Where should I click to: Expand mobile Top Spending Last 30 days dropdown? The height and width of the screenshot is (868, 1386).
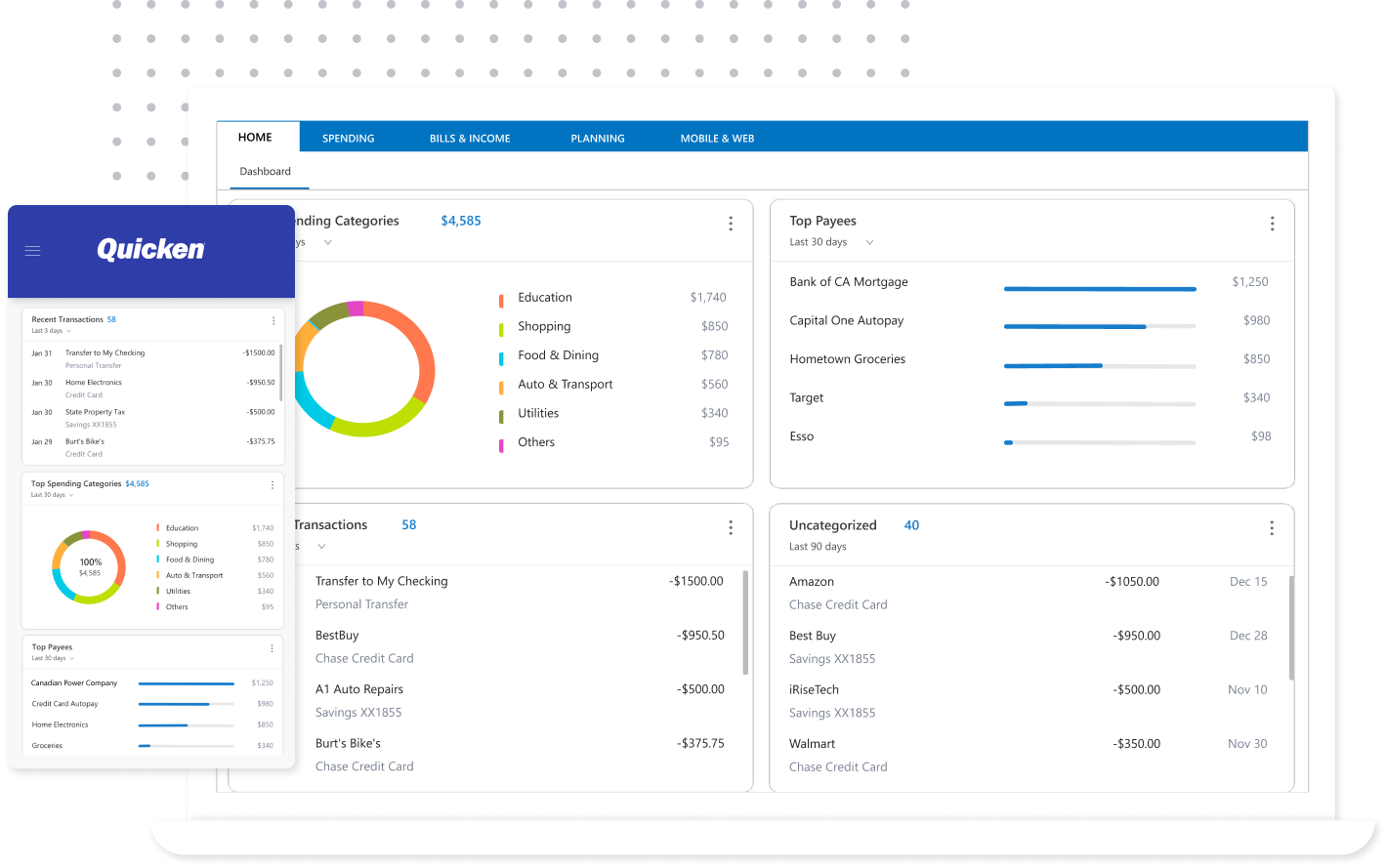(71, 495)
